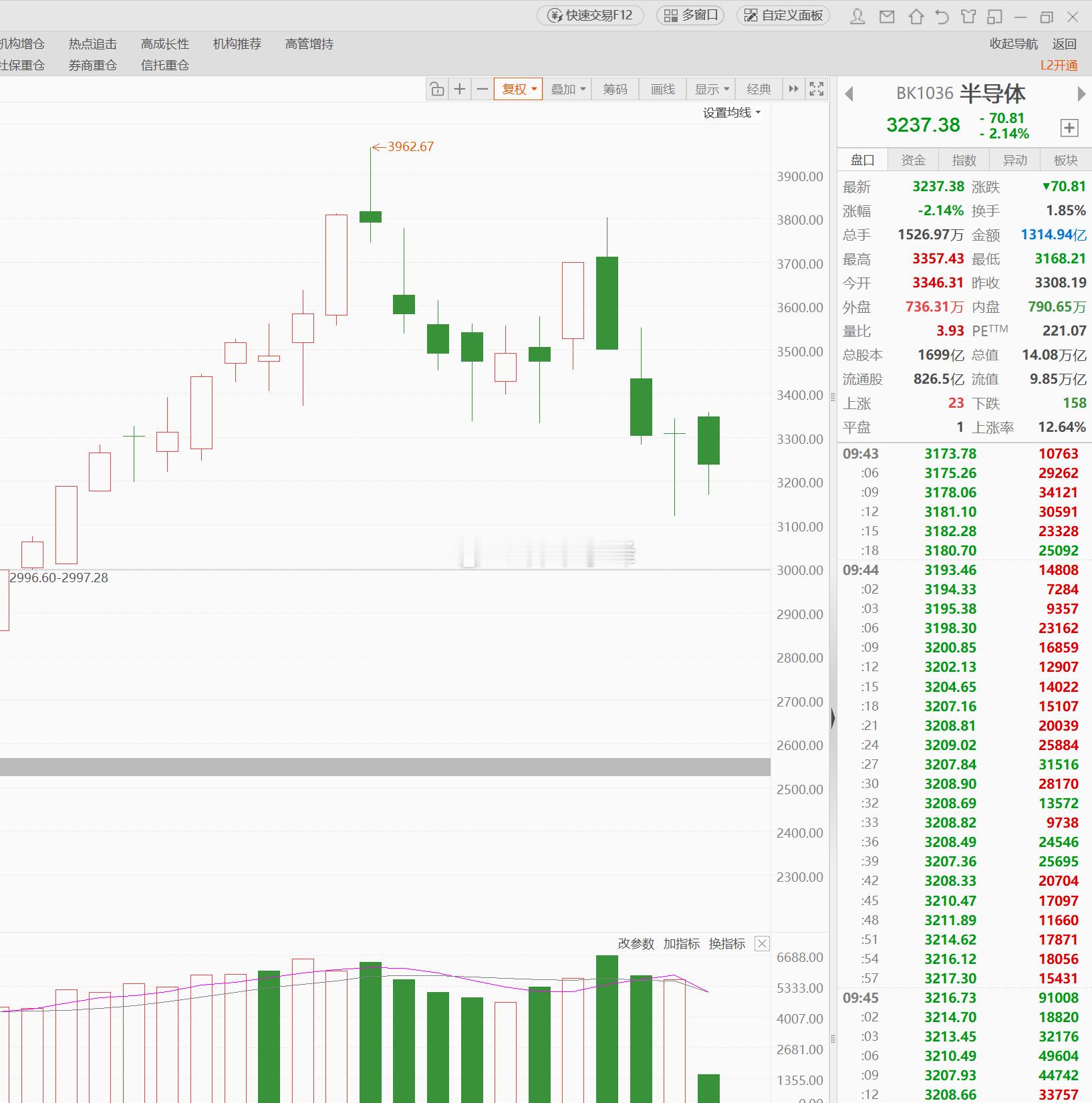Viewport: 1092px width, 1103px height.
Task: Click the gray horizontal chart divider bar
Action: [x=385, y=767]
